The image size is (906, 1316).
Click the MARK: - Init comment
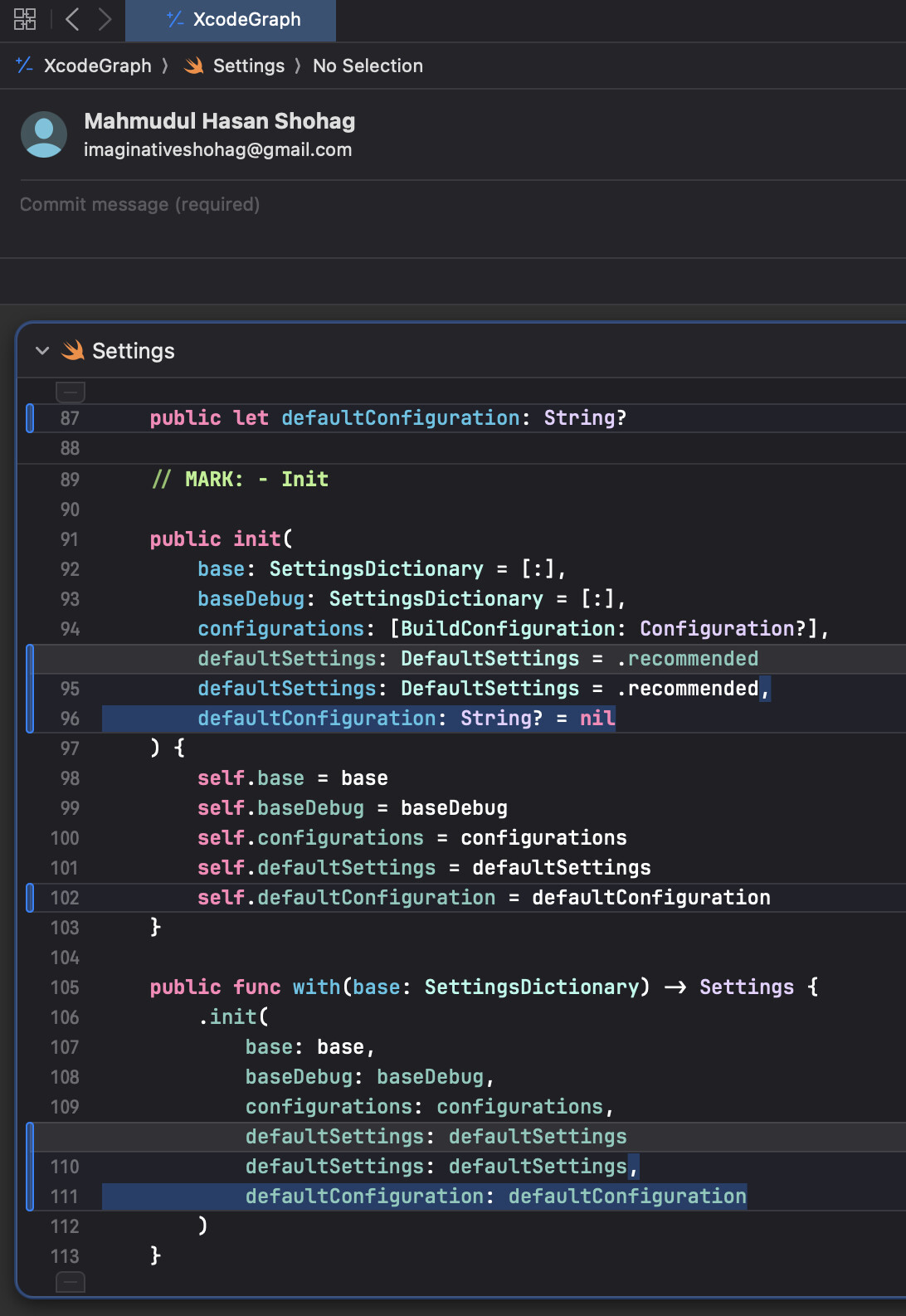(240, 480)
